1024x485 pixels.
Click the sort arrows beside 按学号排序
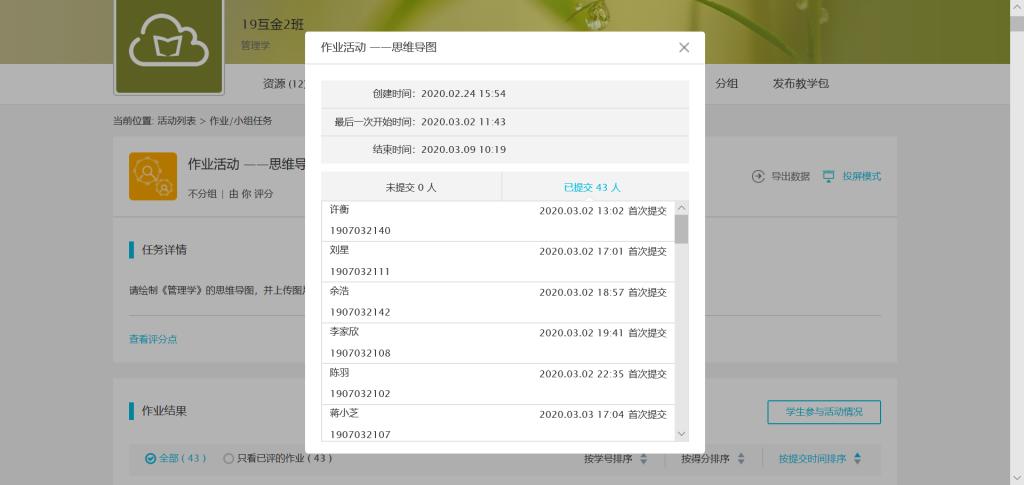click(x=644, y=459)
